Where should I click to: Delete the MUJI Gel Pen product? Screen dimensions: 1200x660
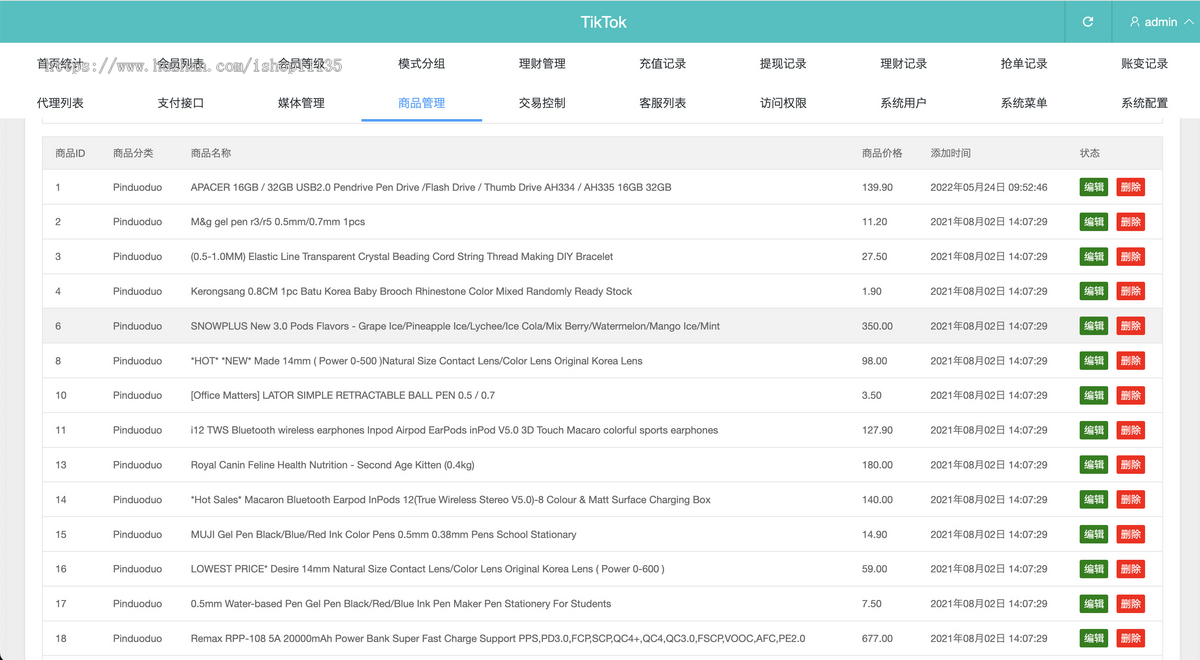pyautogui.click(x=1131, y=534)
